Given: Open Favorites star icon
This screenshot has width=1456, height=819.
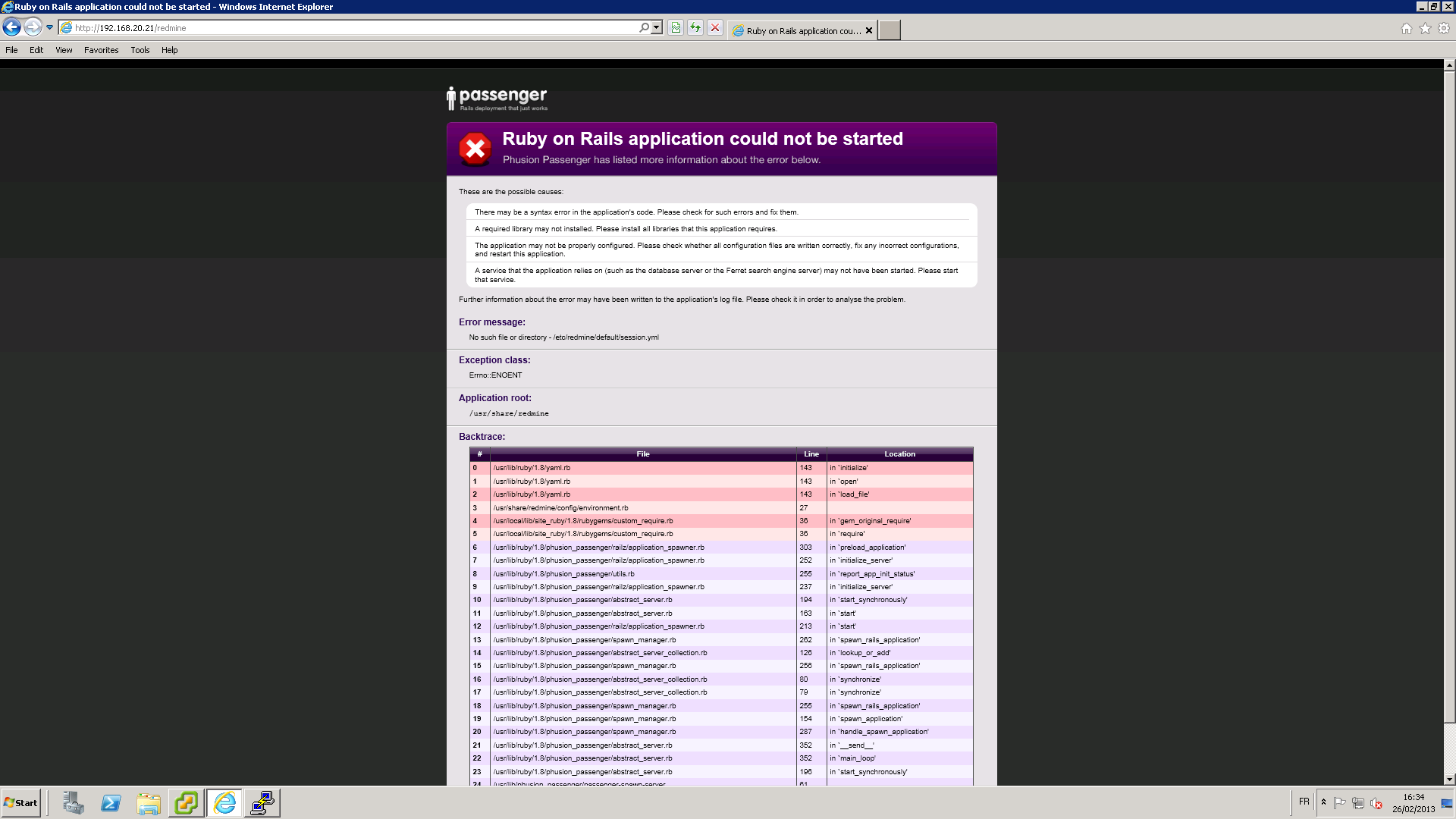Looking at the screenshot, I should point(1426,28).
